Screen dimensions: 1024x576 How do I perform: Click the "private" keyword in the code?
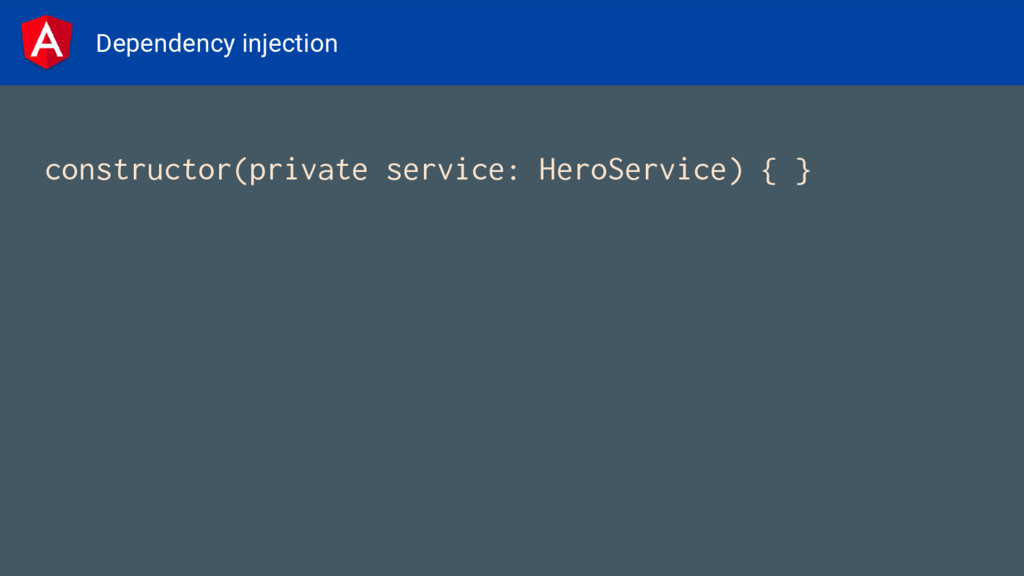pyautogui.click(x=308, y=172)
